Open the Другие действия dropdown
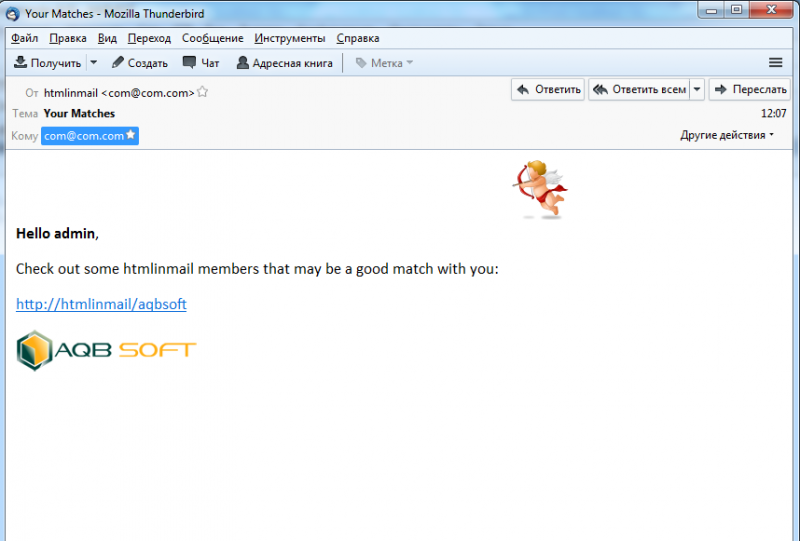Viewport: 800px width, 541px height. (727, 135)
